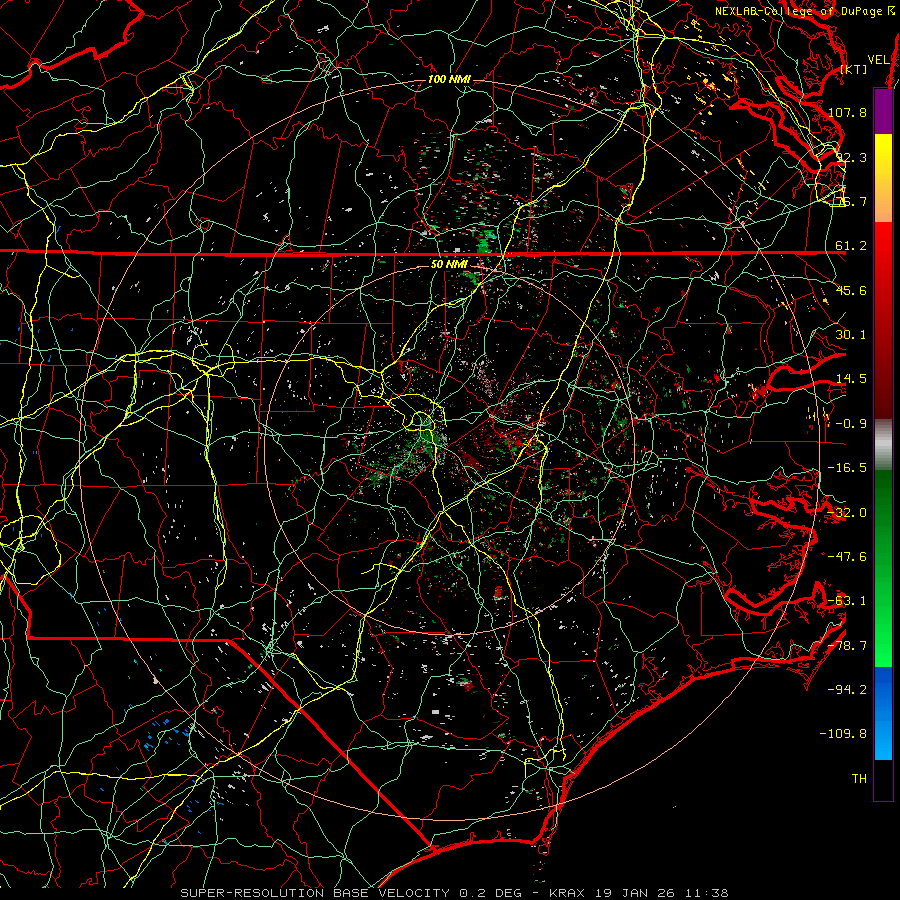Click the KRAX radar site identifier
This screenshot has width=900, height=900.
pos(565,893)
